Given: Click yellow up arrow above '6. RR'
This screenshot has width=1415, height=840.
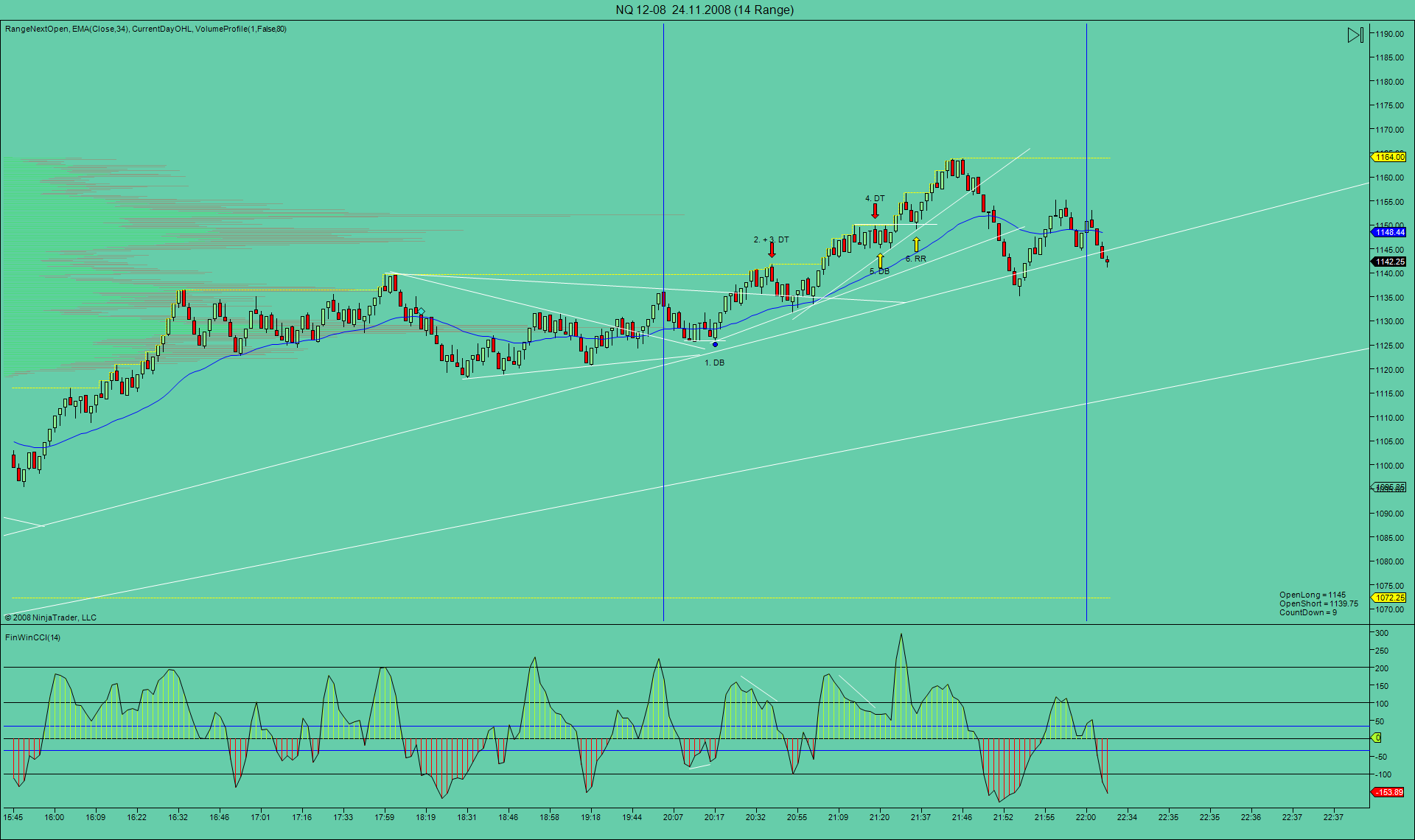Looking at the screenshot, I should point(916,244).
